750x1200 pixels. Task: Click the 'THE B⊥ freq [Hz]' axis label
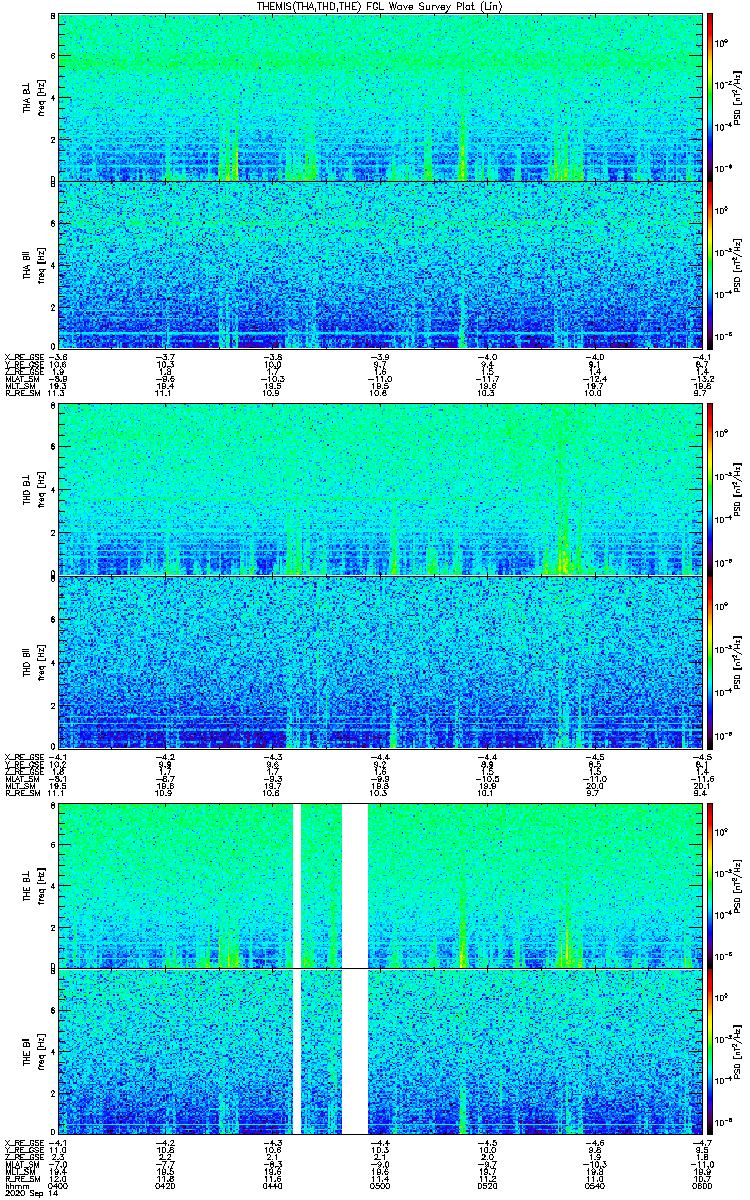[x=33, y=886]
